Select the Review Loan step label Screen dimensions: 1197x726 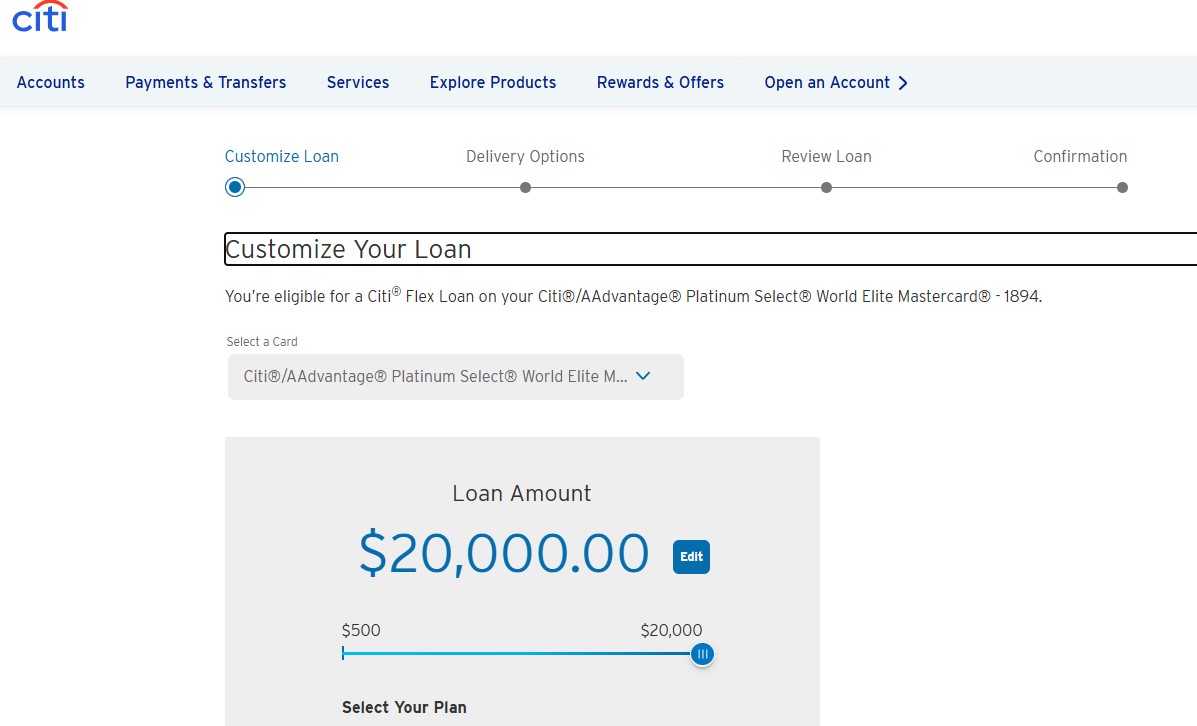pyautogui.click(x=826, y=156)
